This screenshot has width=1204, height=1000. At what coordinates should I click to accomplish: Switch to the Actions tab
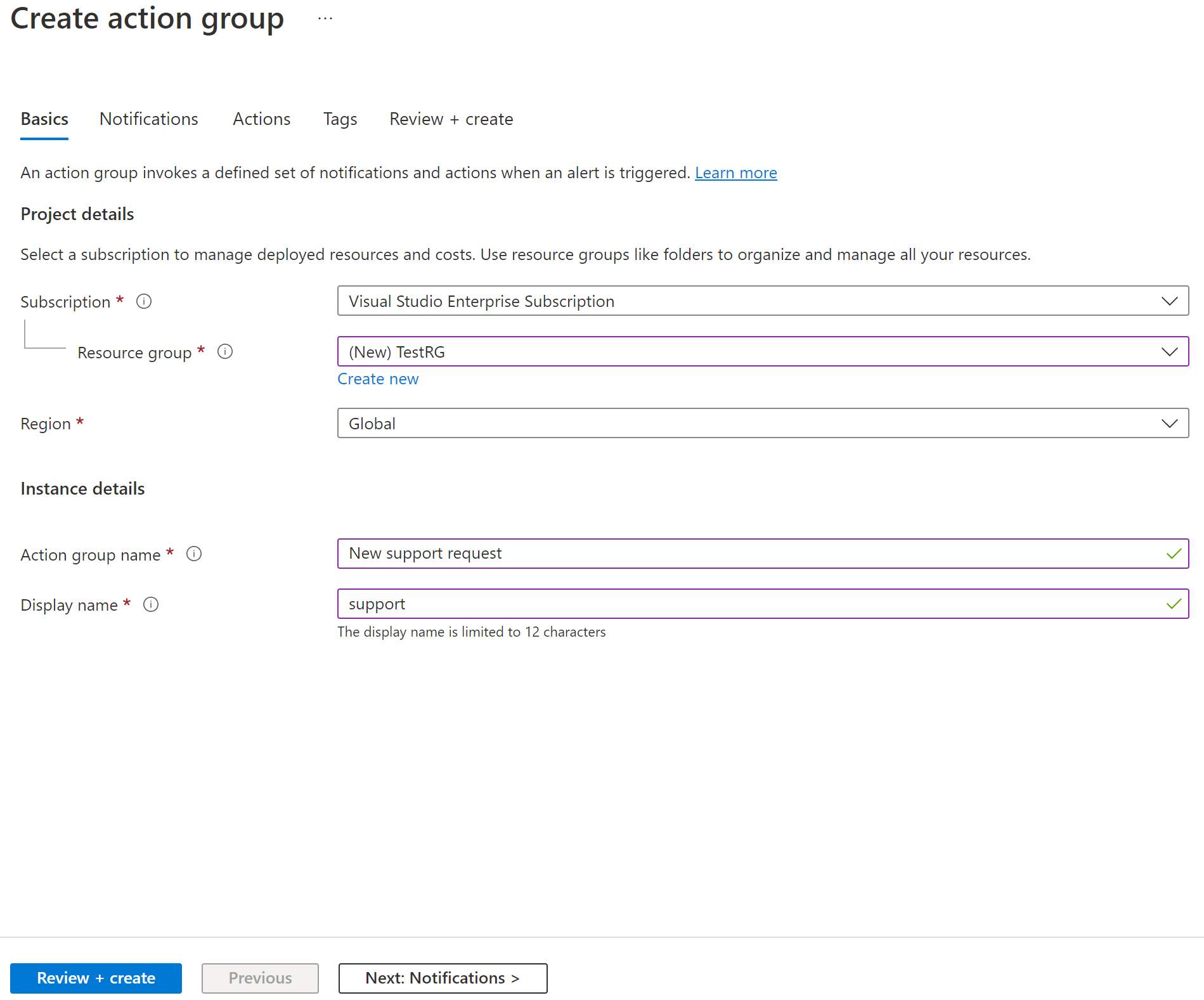tap(261, 119)
